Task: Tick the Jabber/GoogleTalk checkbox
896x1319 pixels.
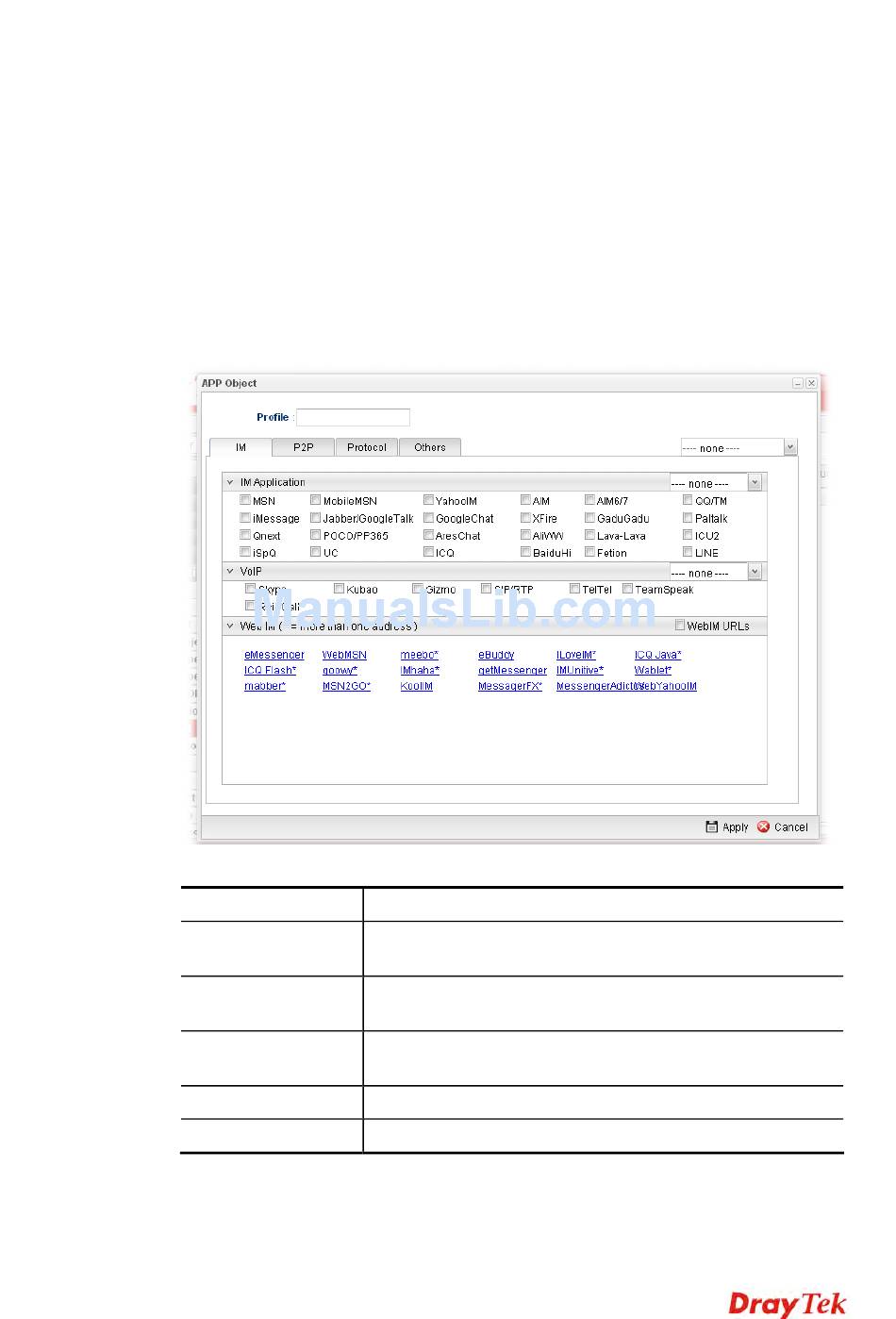Action: tap(316, 518)
